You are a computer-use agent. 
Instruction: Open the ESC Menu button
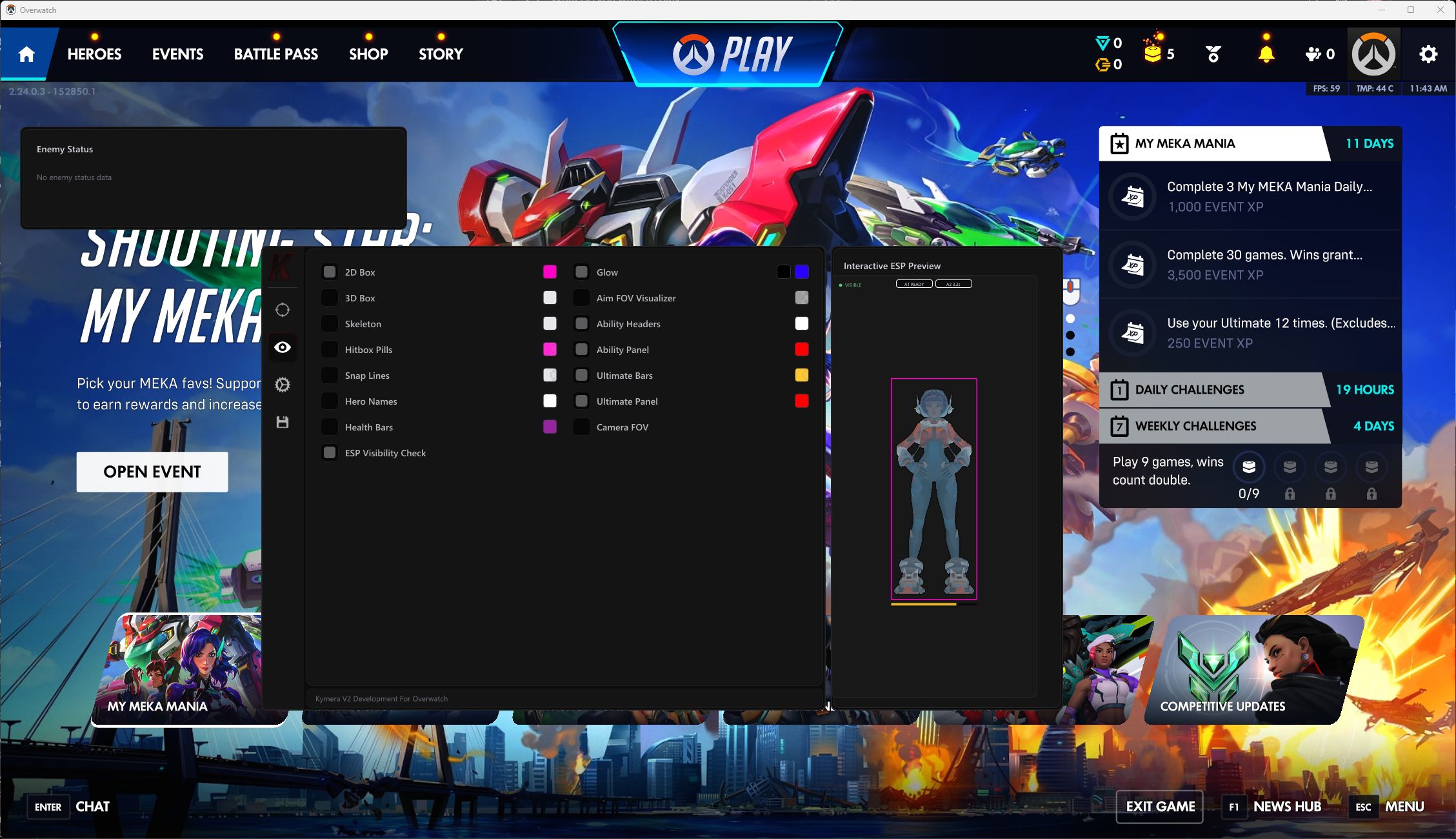click(1387, 807)
